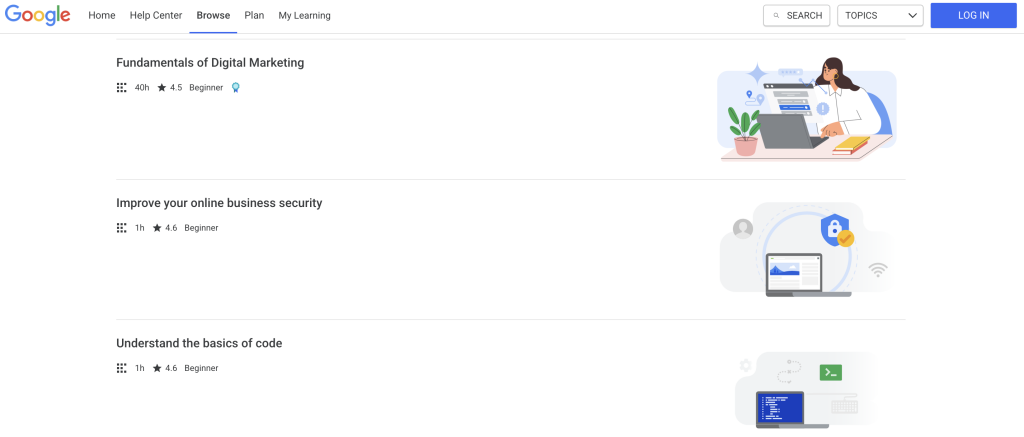The image size is (1024, 437).
Task: Click the Google logo
Action: [37, 15]
